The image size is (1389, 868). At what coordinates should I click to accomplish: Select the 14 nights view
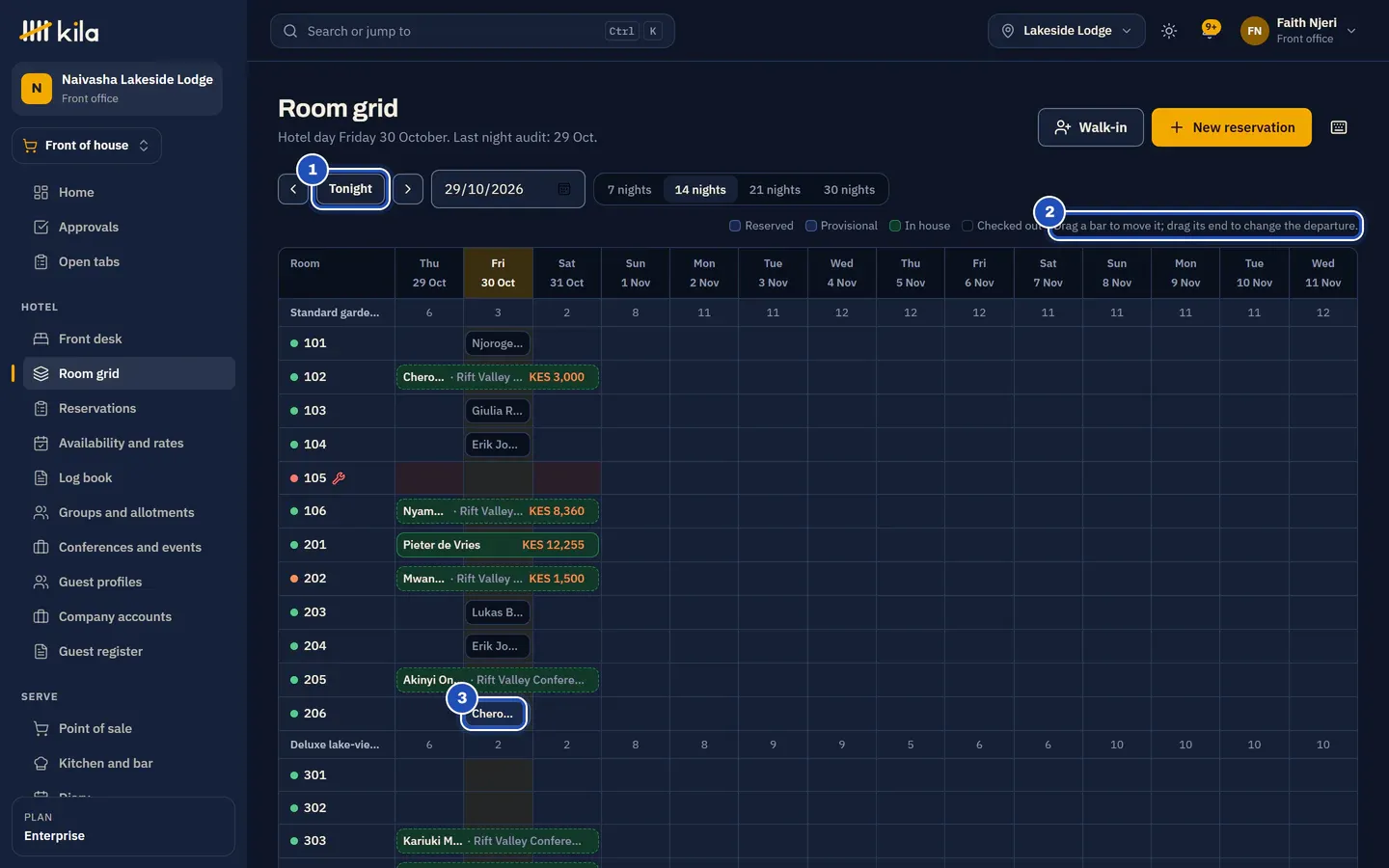coord(700,189)
